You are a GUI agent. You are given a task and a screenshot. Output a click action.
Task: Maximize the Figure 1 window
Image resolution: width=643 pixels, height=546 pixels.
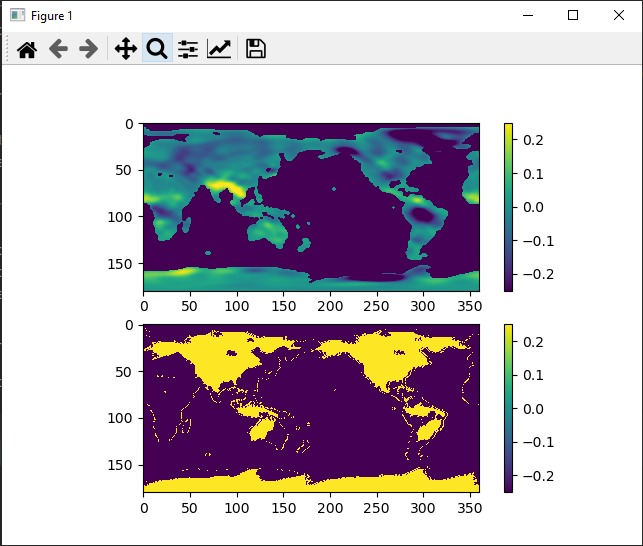pyautogui.click(x=573, y=15)
